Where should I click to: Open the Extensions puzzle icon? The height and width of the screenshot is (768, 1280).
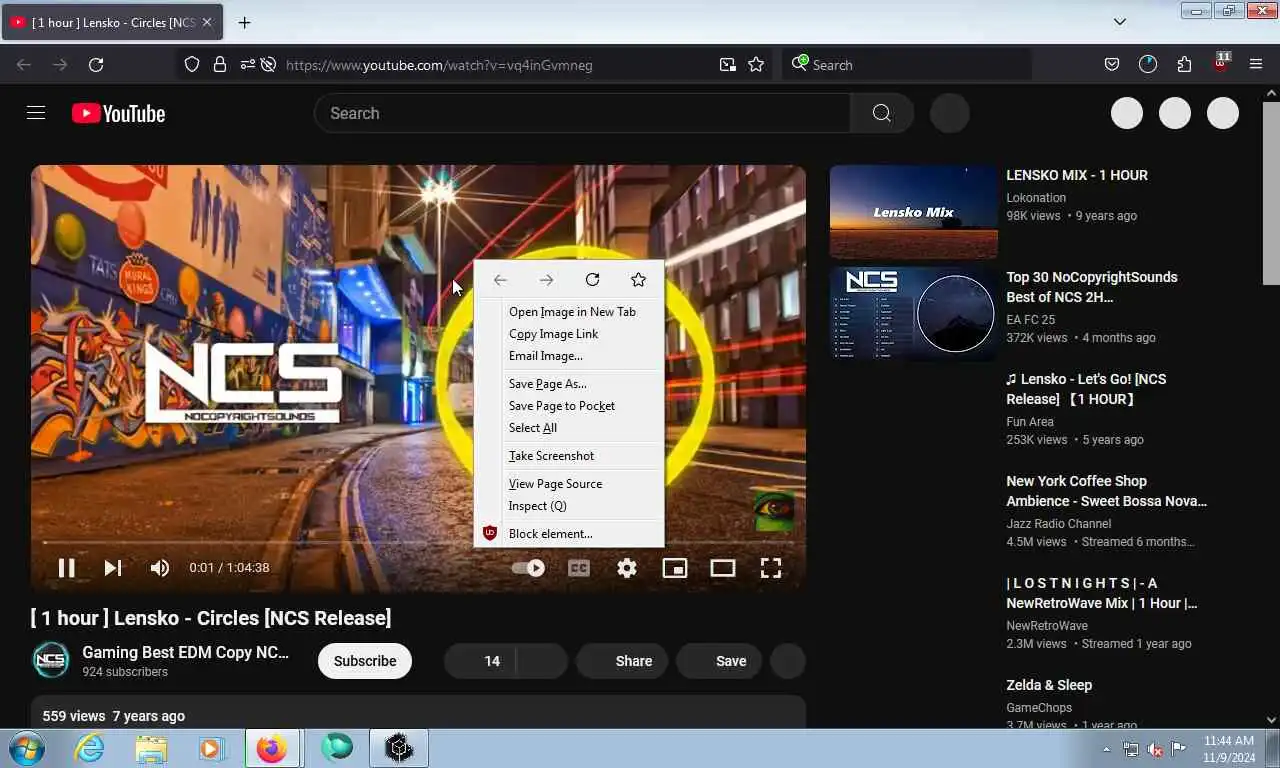pyautogui.click(x=1184, y=65)
